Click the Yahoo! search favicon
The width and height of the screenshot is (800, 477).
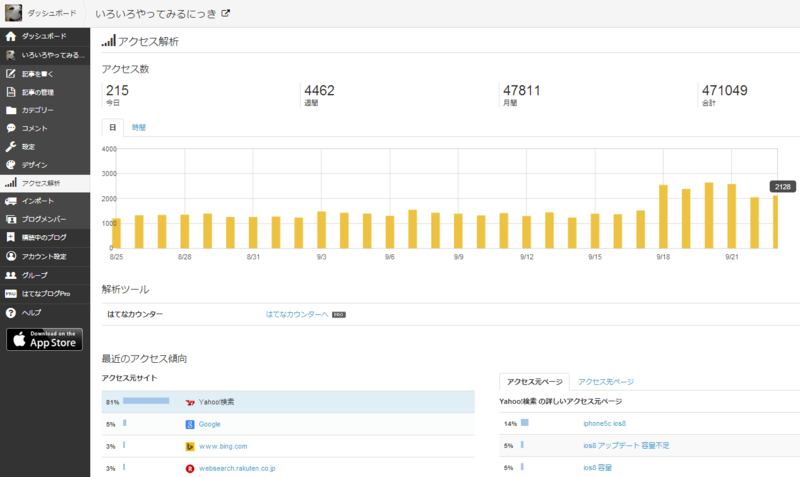190,403
